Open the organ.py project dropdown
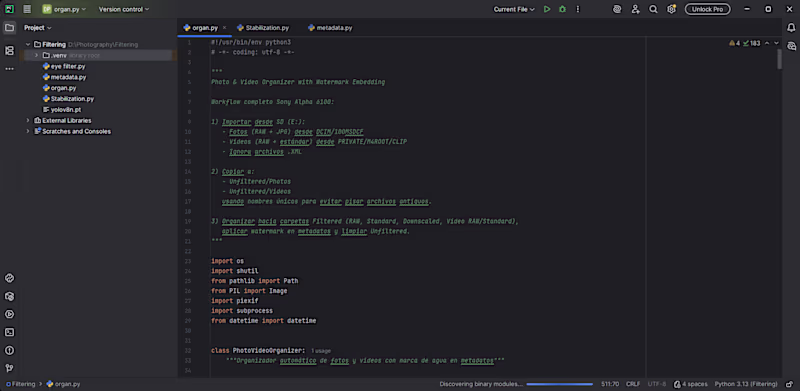 pyautogui.click(x=64, y=9)
